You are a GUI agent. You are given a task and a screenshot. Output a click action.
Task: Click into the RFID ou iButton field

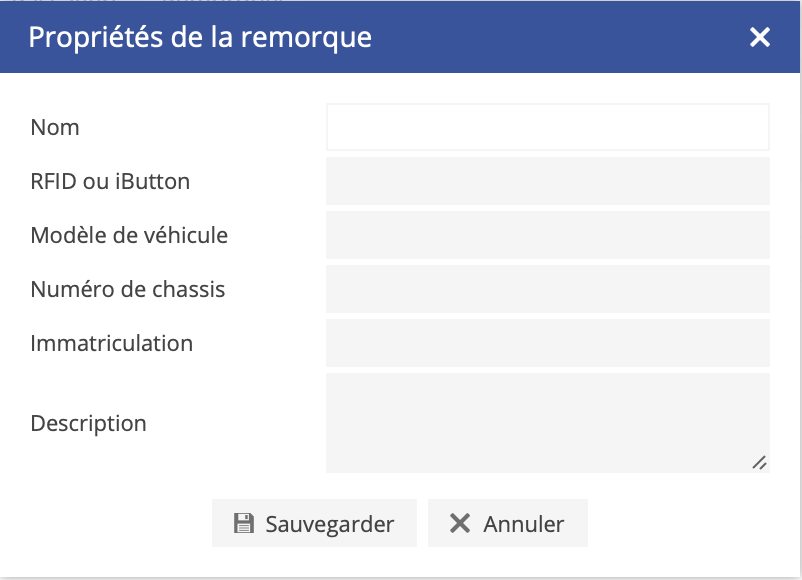tap(547, 181)
